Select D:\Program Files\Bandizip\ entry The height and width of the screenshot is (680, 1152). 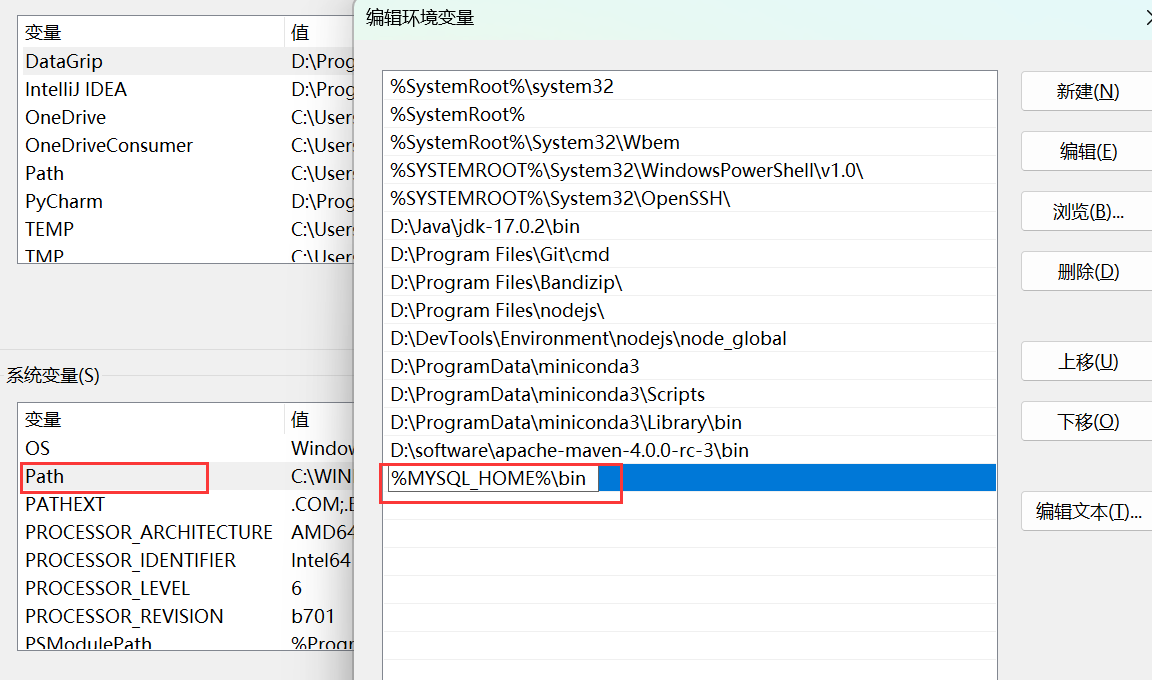[689, 282]
